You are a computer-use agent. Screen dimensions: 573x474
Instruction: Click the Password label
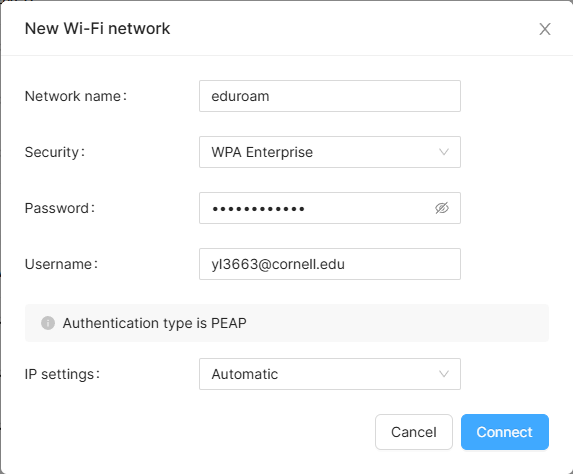click(60, 208)
